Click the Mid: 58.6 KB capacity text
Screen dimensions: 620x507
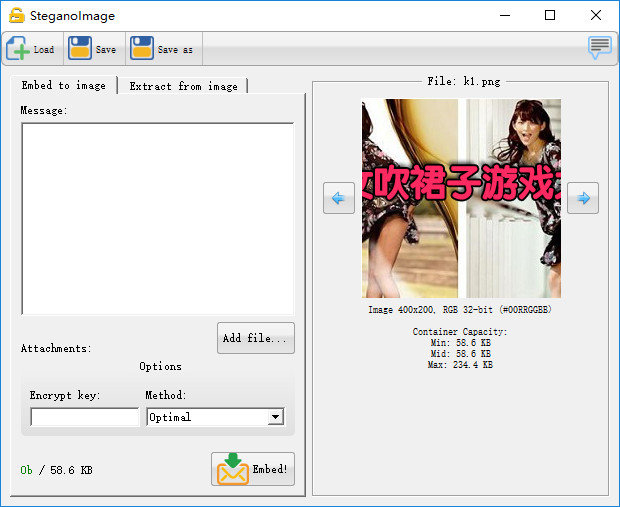coord(460,354)
